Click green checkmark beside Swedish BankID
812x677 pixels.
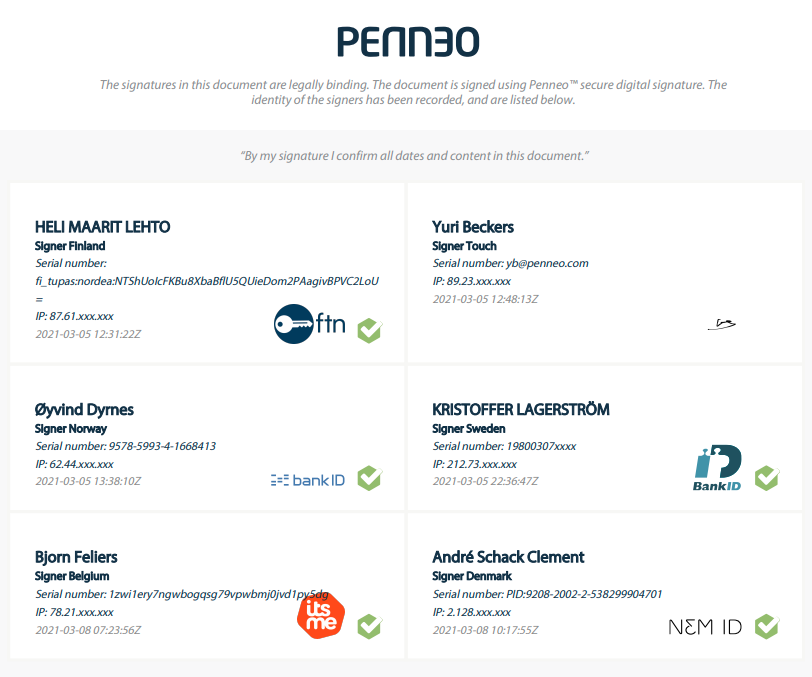point(767,478)
